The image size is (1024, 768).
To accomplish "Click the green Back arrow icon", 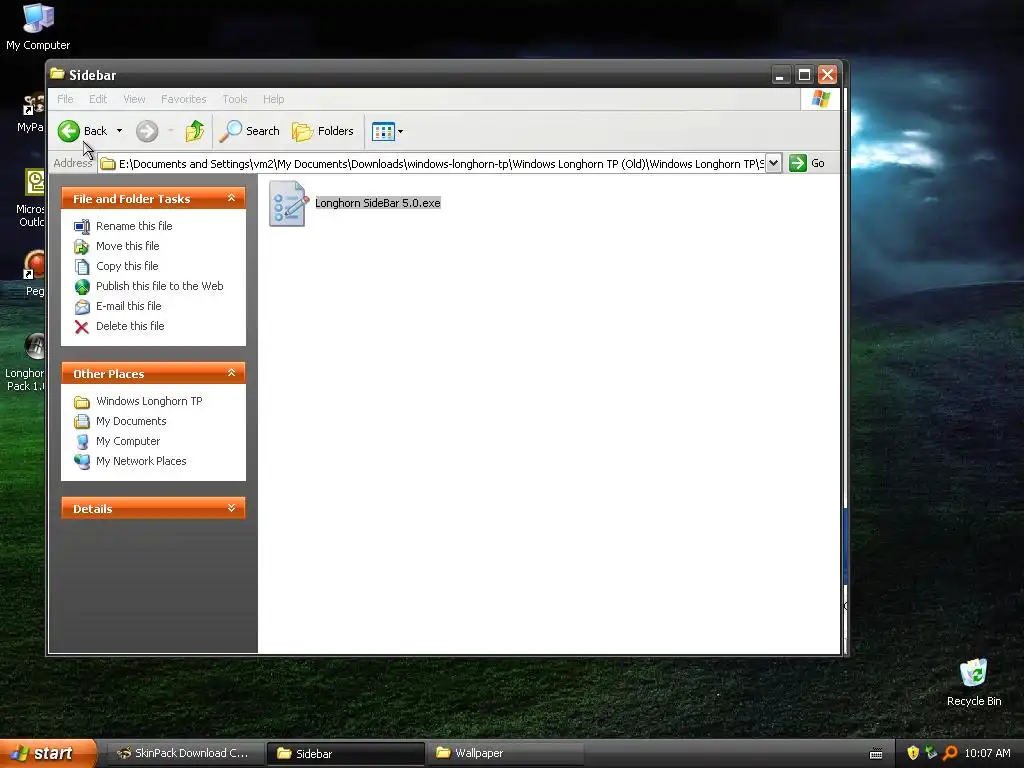I will click(69, 131).
